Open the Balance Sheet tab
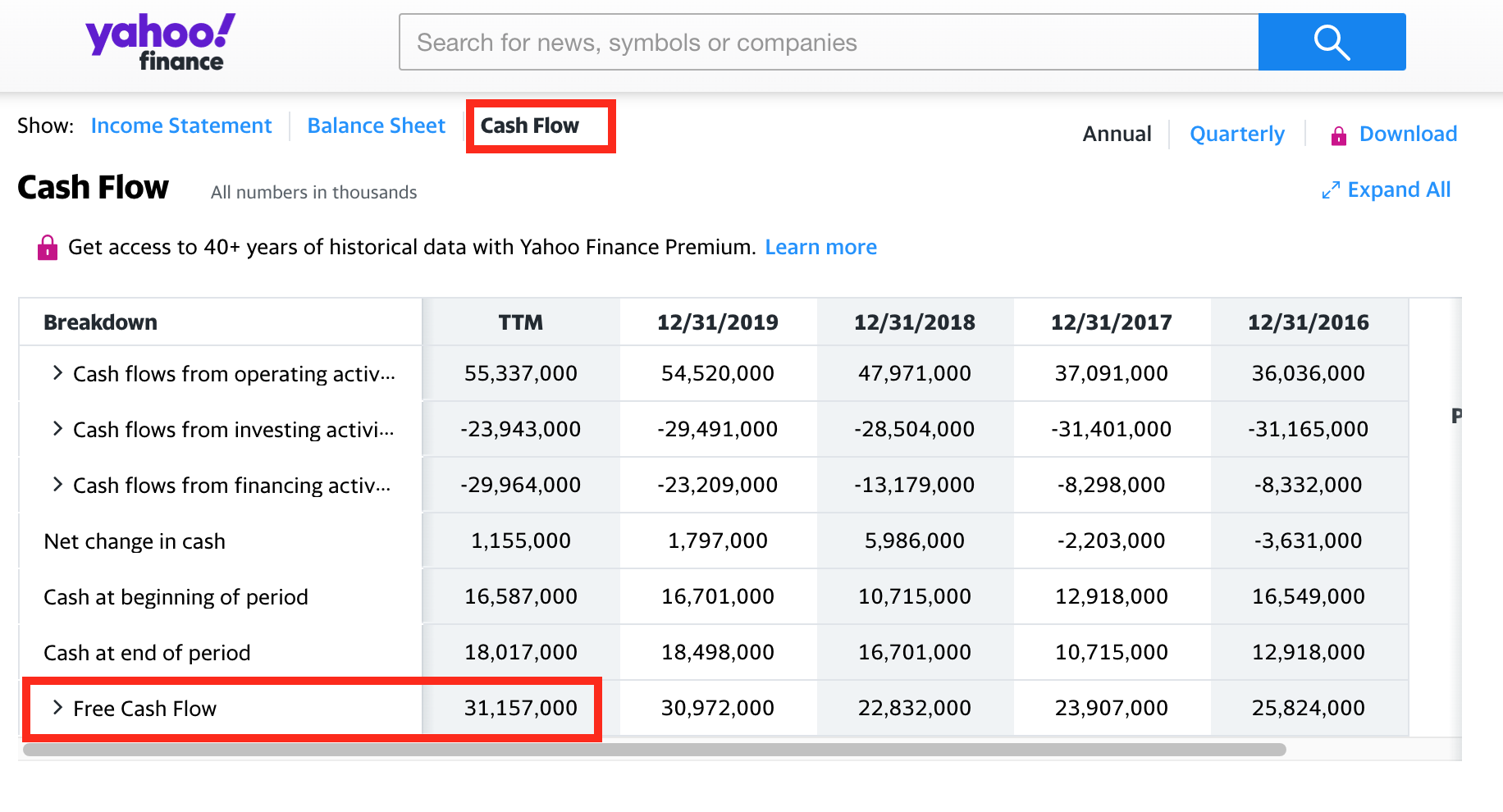Image resolution: width=1503 pixels, height=812 pixels. click(376, 125)
